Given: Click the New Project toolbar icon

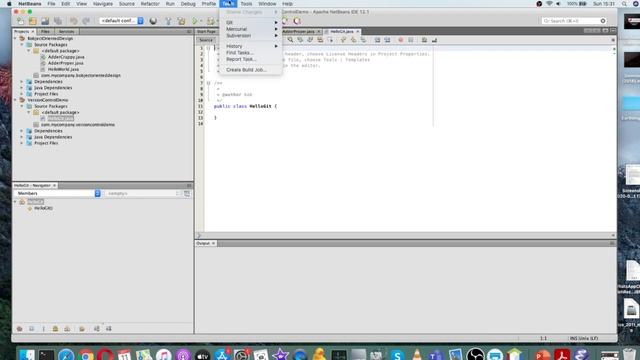Looking at the screenshot, I should [33, 21].
